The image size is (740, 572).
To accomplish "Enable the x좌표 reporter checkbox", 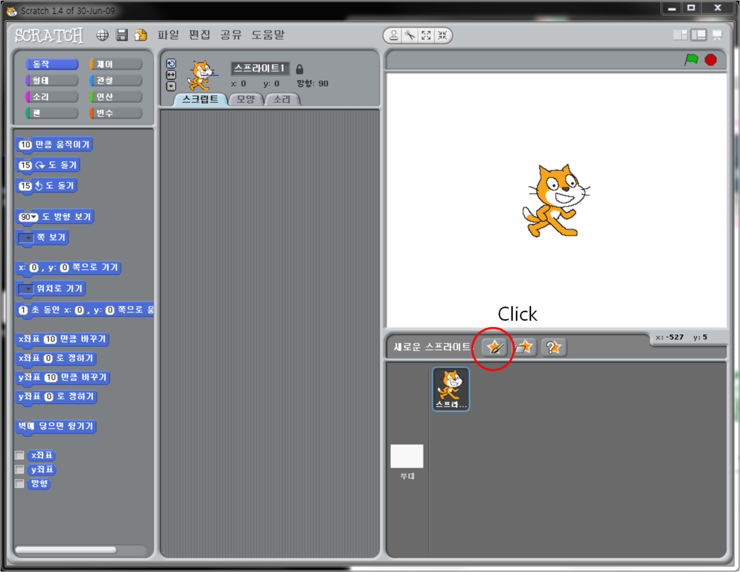I will click(x=19, y=455).
